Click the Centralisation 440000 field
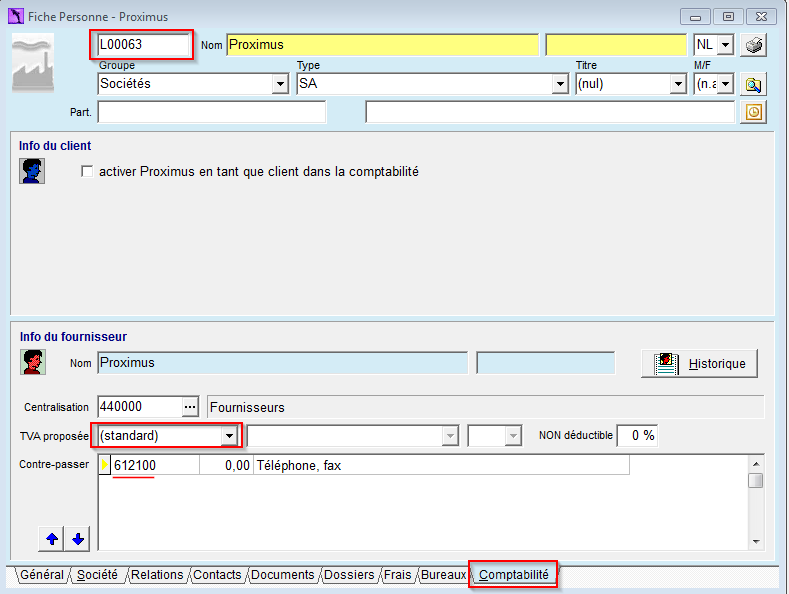The height and width of the screenshot is (594, 789). tap(140, 407)
